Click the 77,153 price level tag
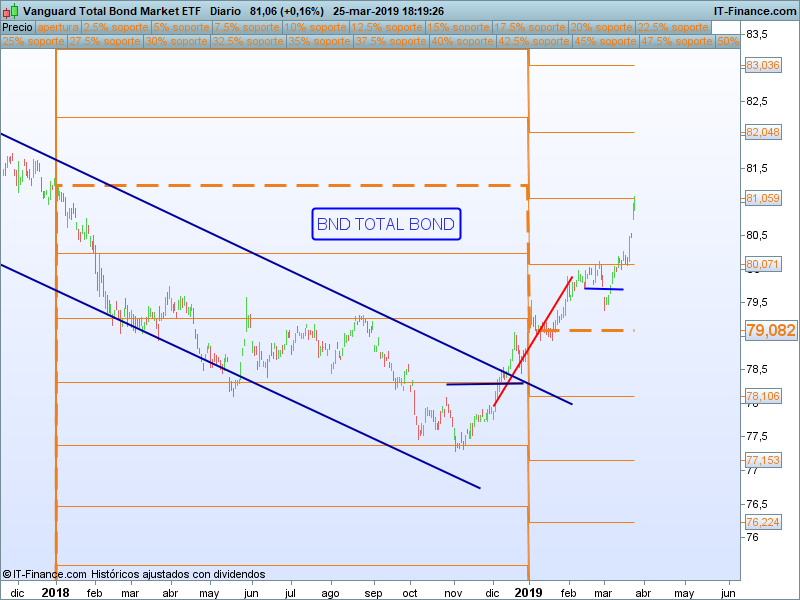The width and height of the screenshot is (800, 600). (763, 460)
